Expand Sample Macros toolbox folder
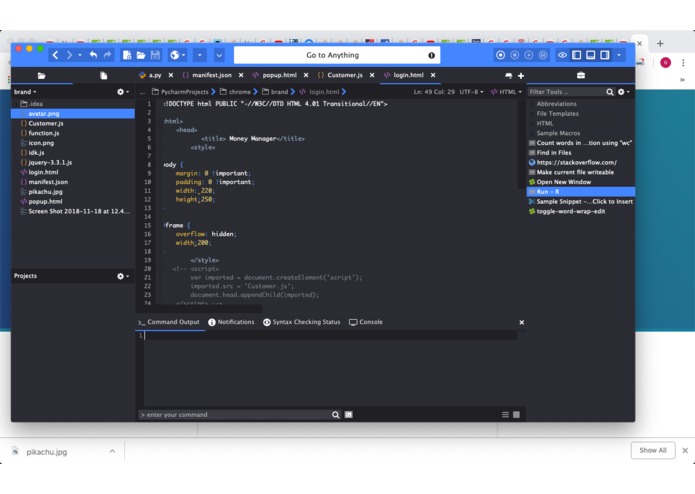695x494 pixels. [532, 133]
